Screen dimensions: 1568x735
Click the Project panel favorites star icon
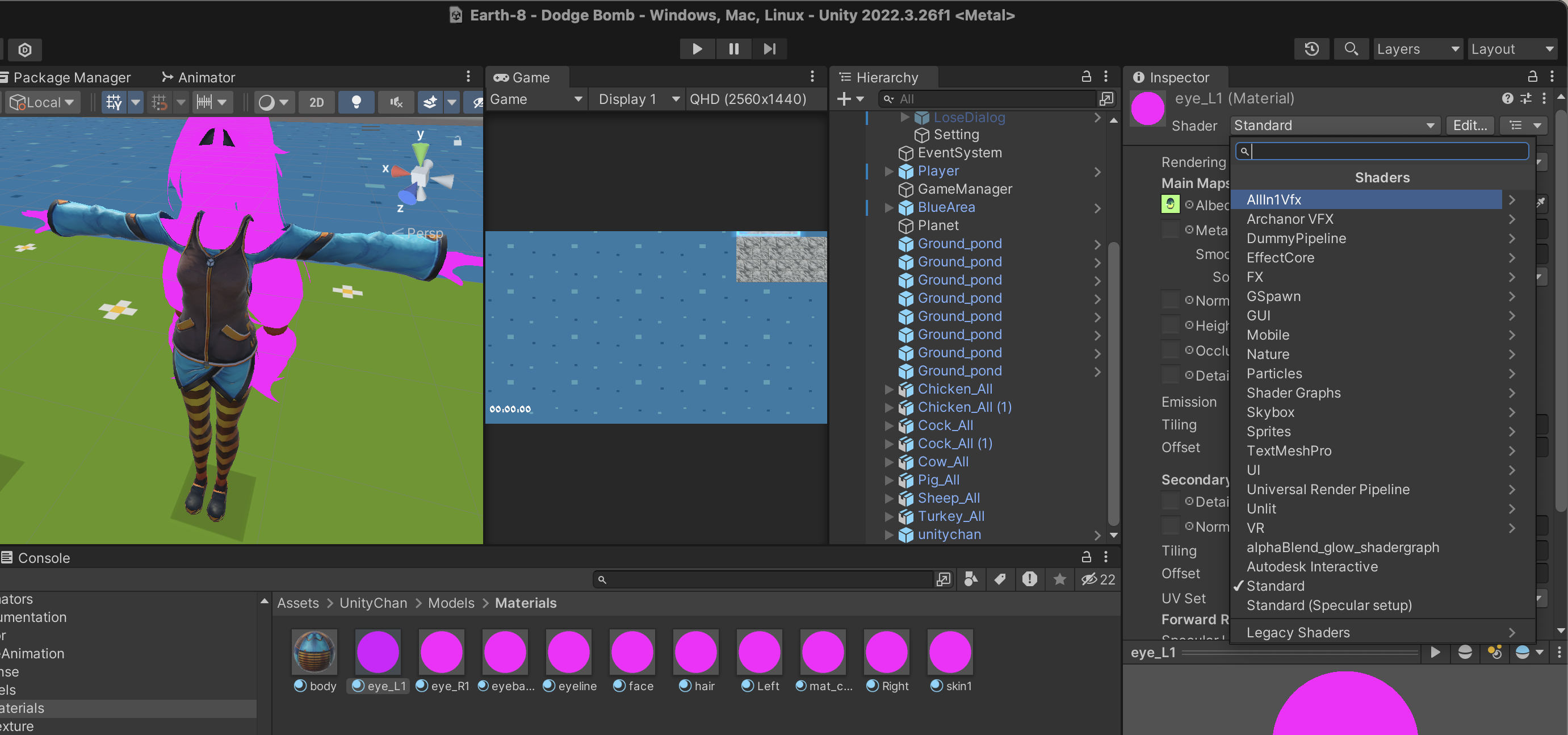(x=1059, y=579)
